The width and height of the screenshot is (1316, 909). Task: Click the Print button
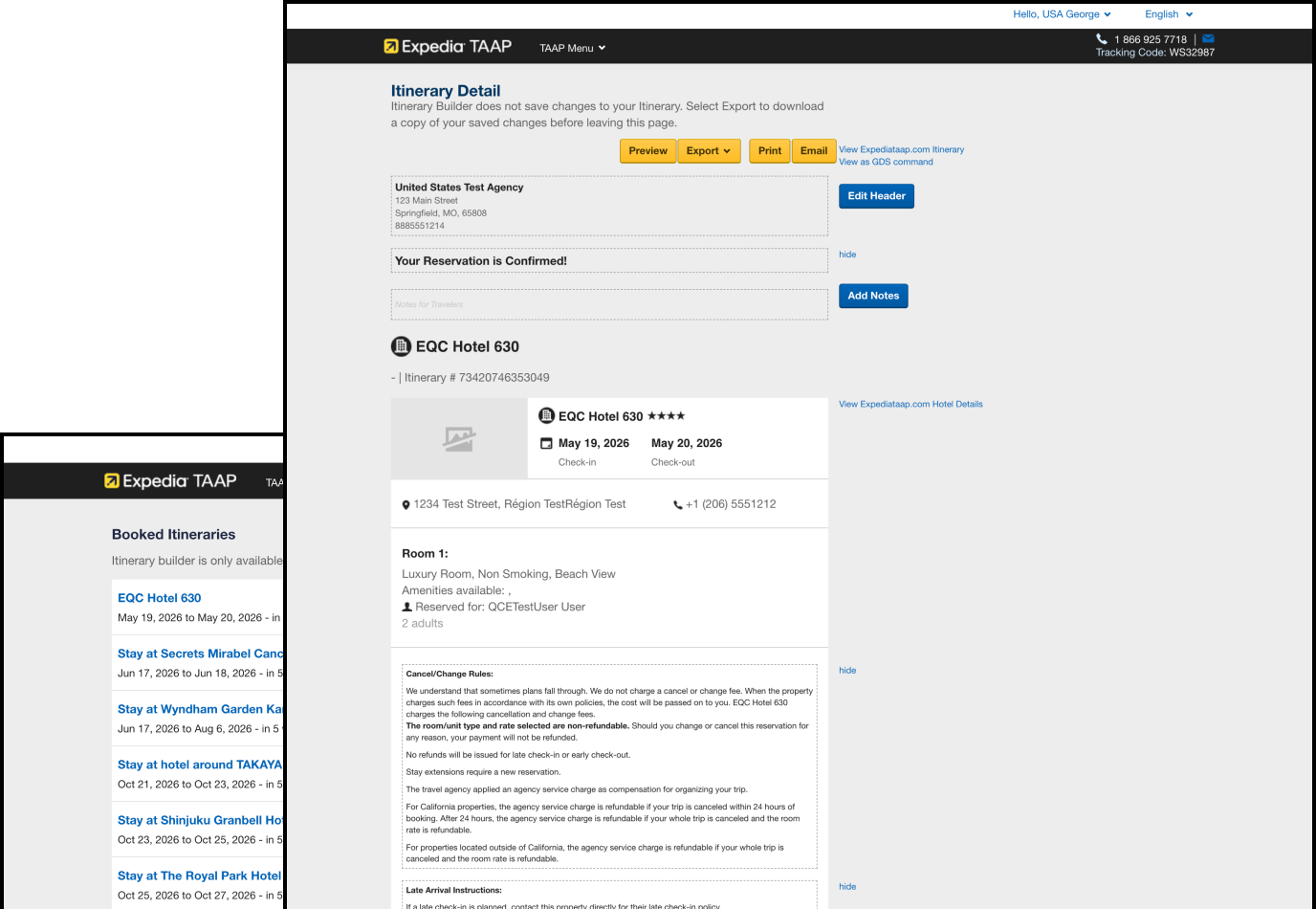(770, 151)
